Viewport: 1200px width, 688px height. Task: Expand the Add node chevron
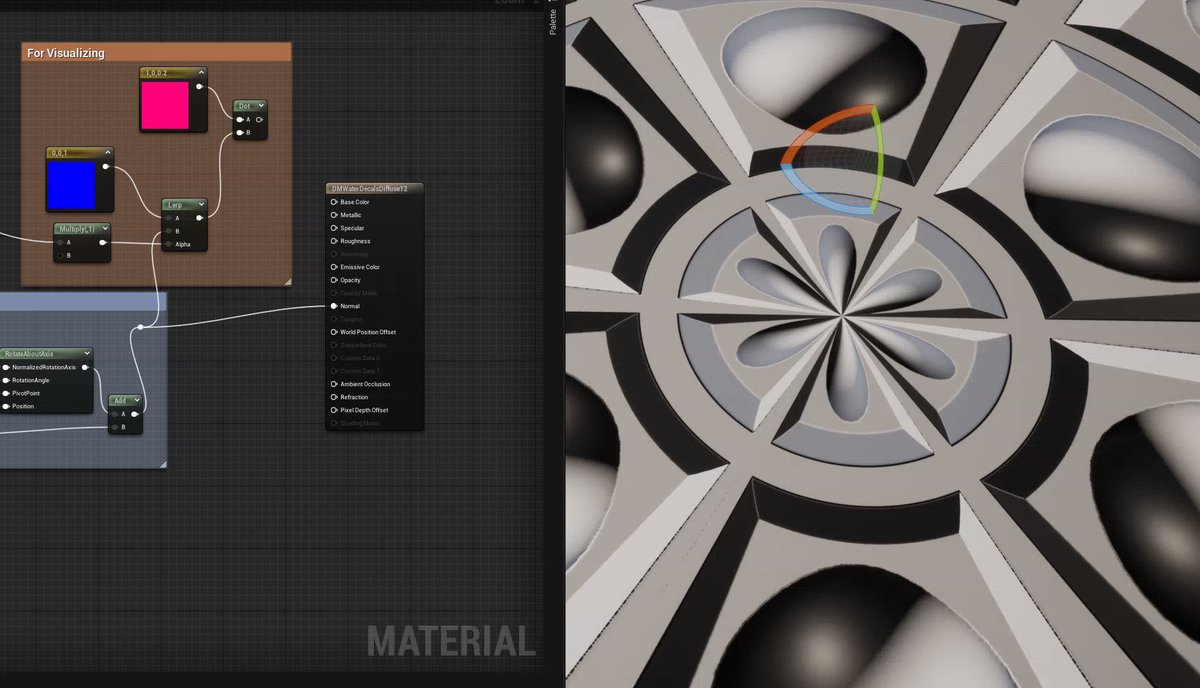pos(135,401)
